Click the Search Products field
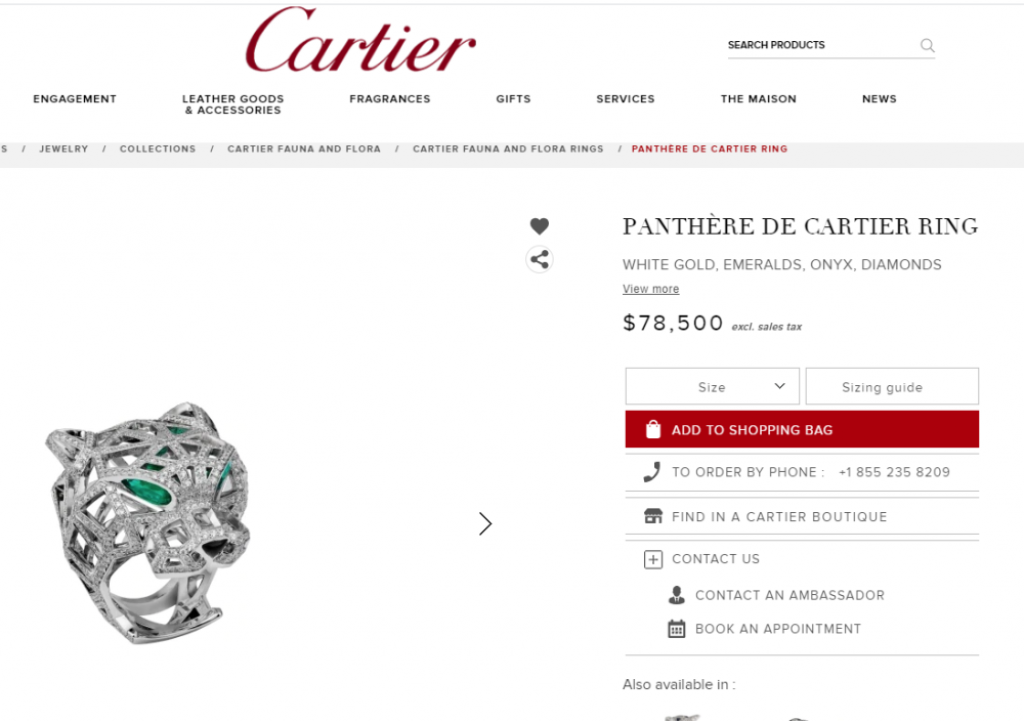This screenshot has width=1024, height=721. (822, 45)
